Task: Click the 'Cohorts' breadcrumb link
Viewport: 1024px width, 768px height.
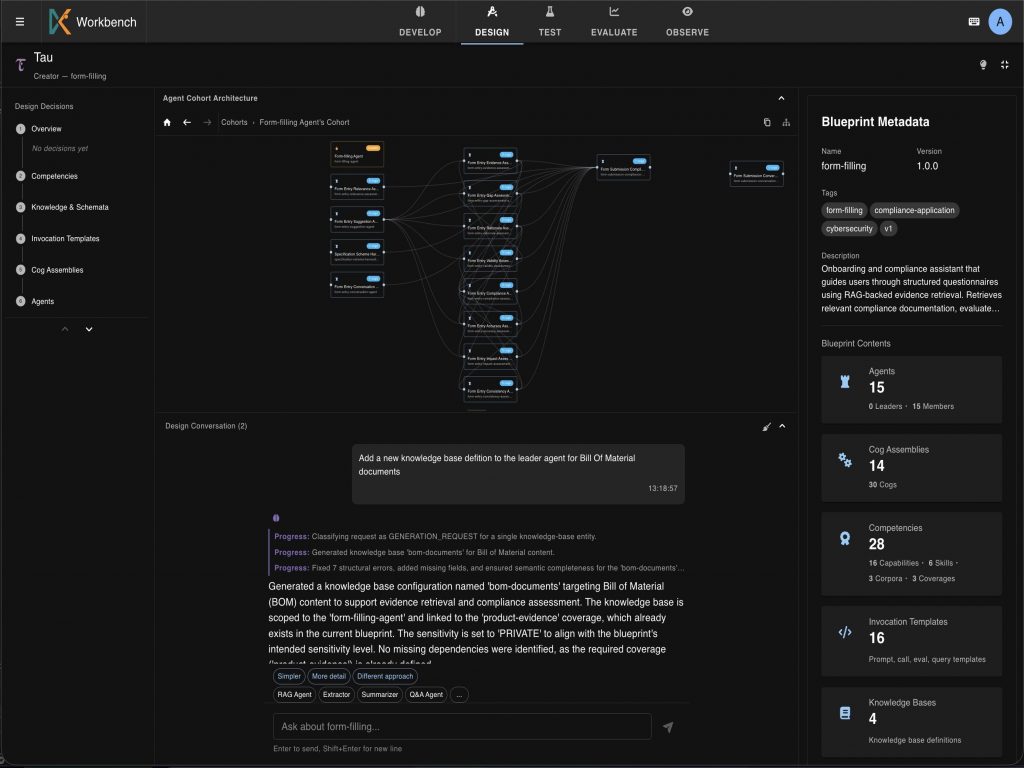Action: [x=234, y=122]
